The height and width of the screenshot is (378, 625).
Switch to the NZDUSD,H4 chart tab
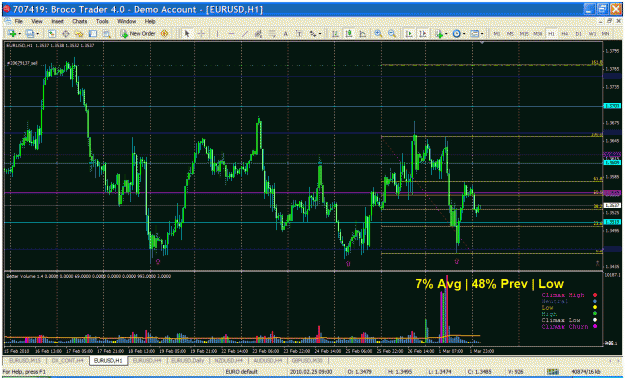[228, 360]
